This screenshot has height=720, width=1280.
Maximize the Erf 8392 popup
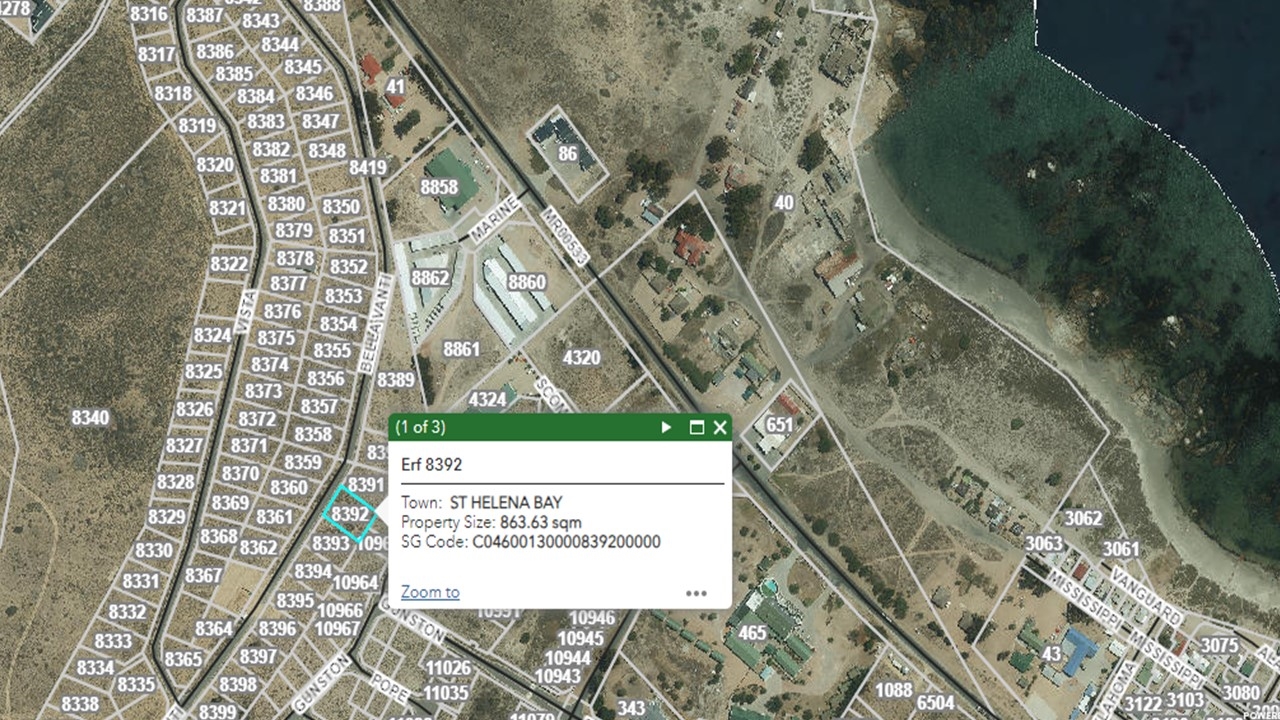tap(697, 428)
